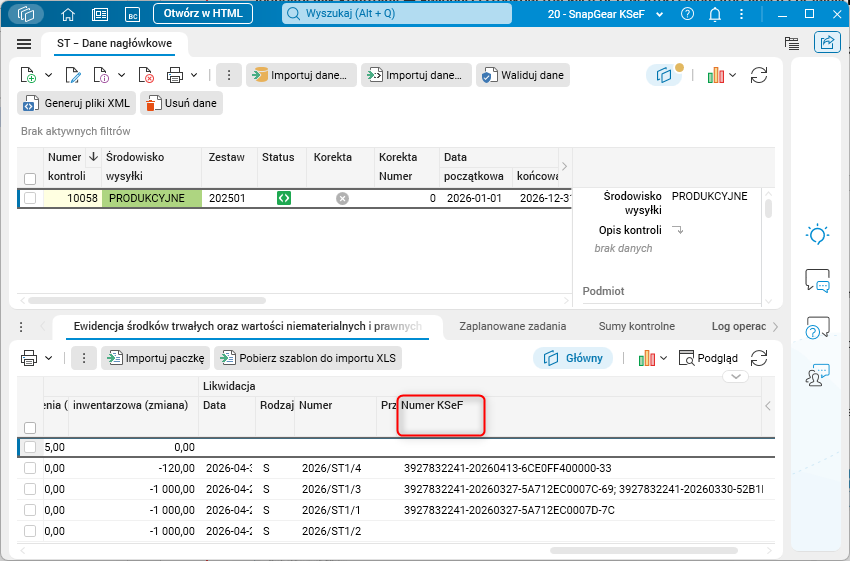
Task: Click the Generuj pliki XML button
Action: 76,103
